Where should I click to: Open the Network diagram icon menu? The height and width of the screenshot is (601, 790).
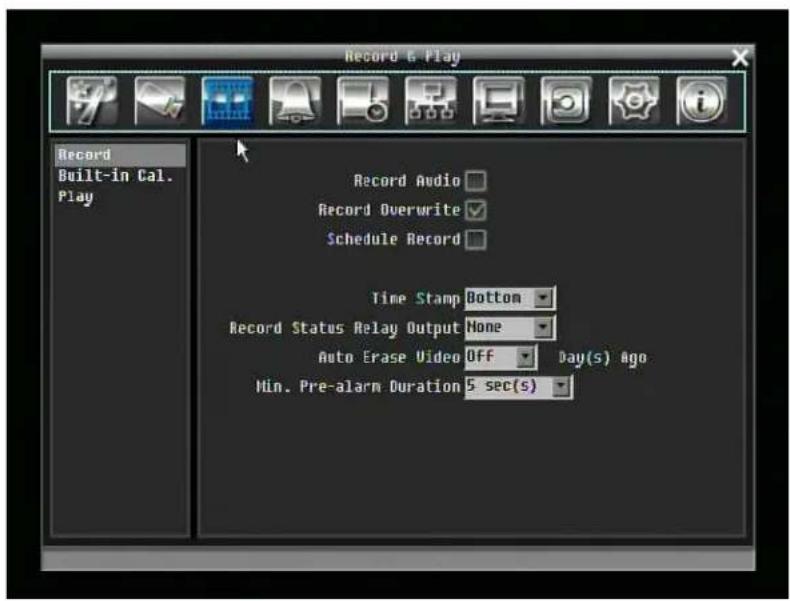tap(431, 101)
